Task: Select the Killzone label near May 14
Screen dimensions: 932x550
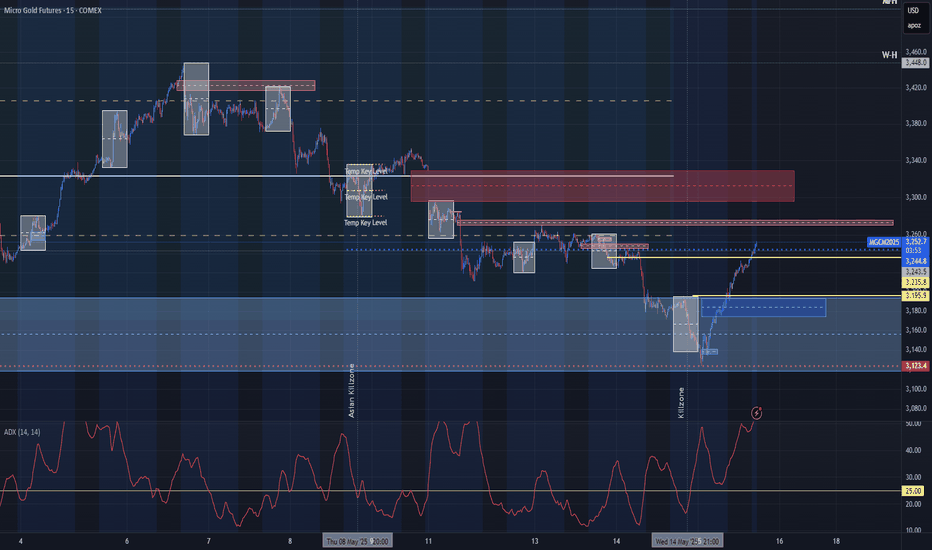Action: [681, 403]
